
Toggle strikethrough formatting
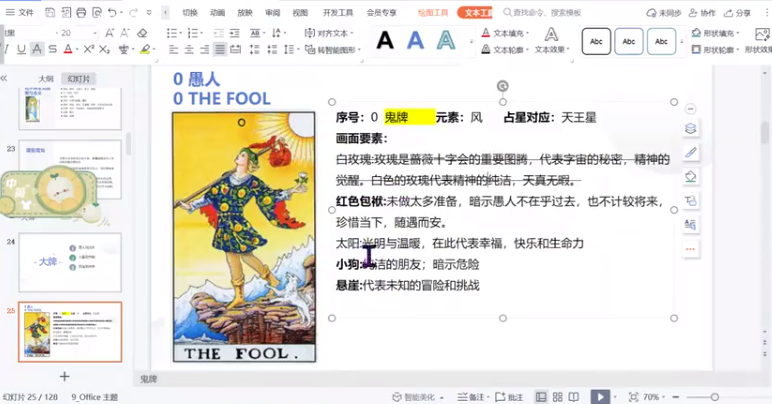[x=52, y=49]
